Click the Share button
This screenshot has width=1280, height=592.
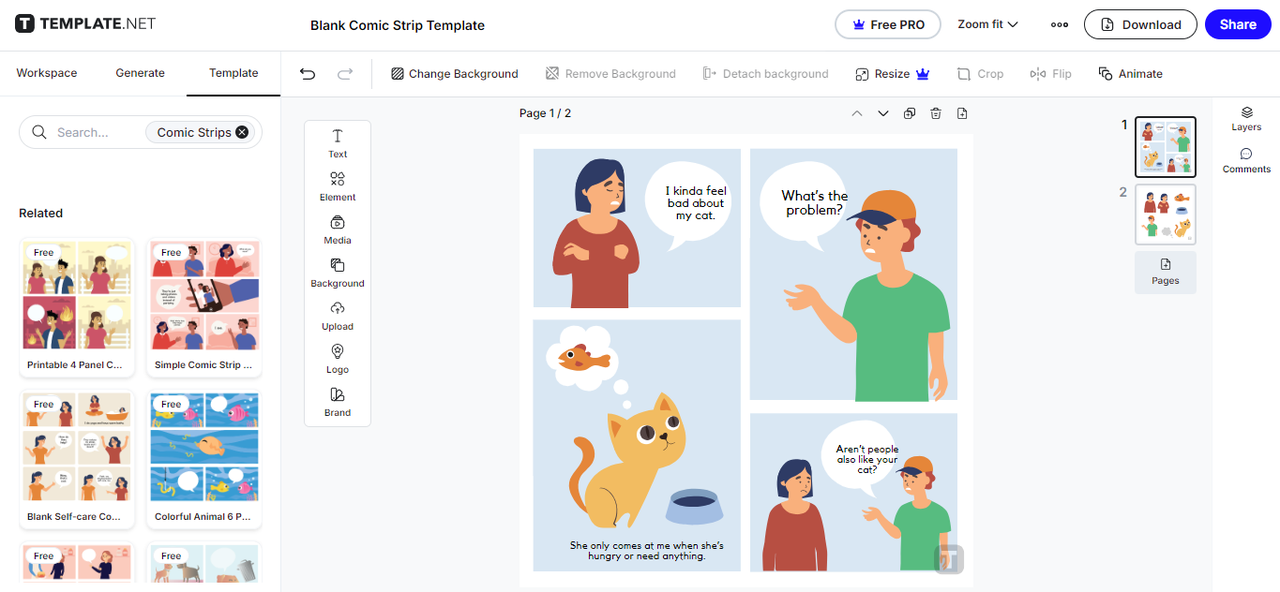coord(1238,25)
